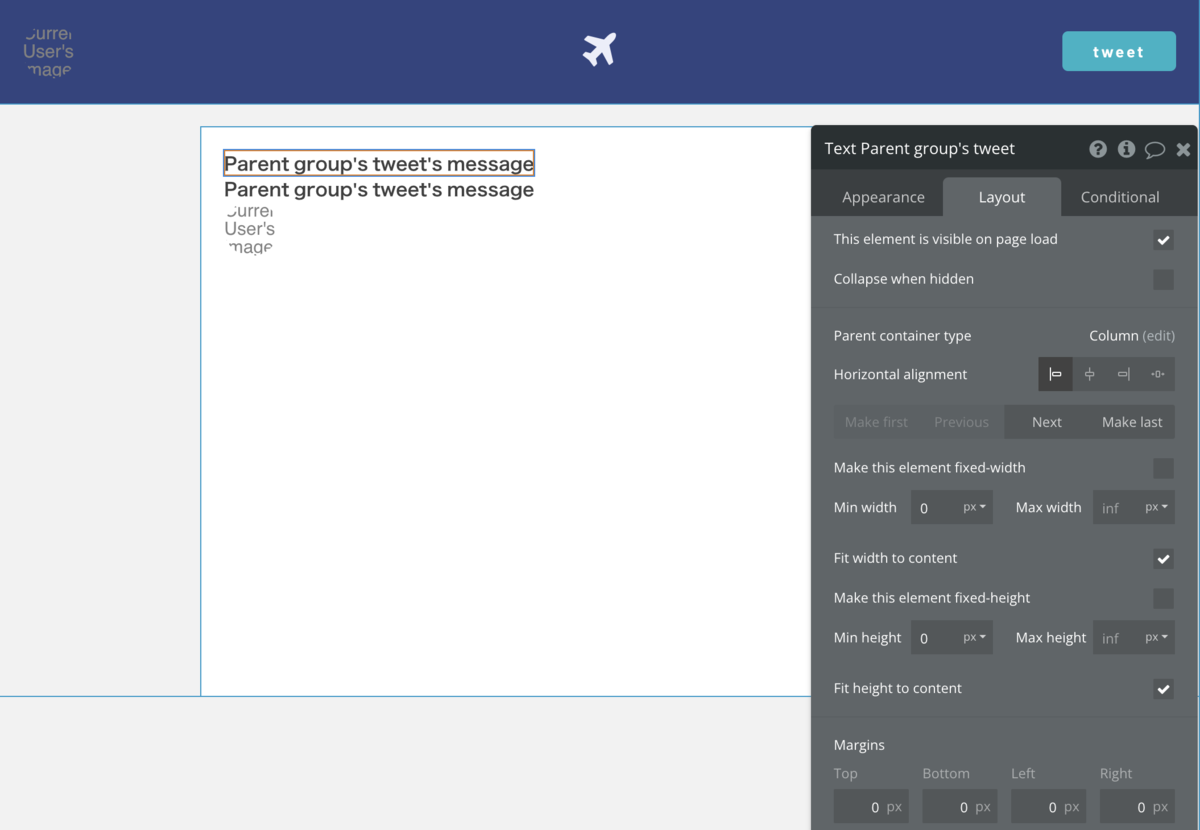This screenshot has width=1200, height=830.
Task: Switch to the Conditional tab
Action: 1120,197
